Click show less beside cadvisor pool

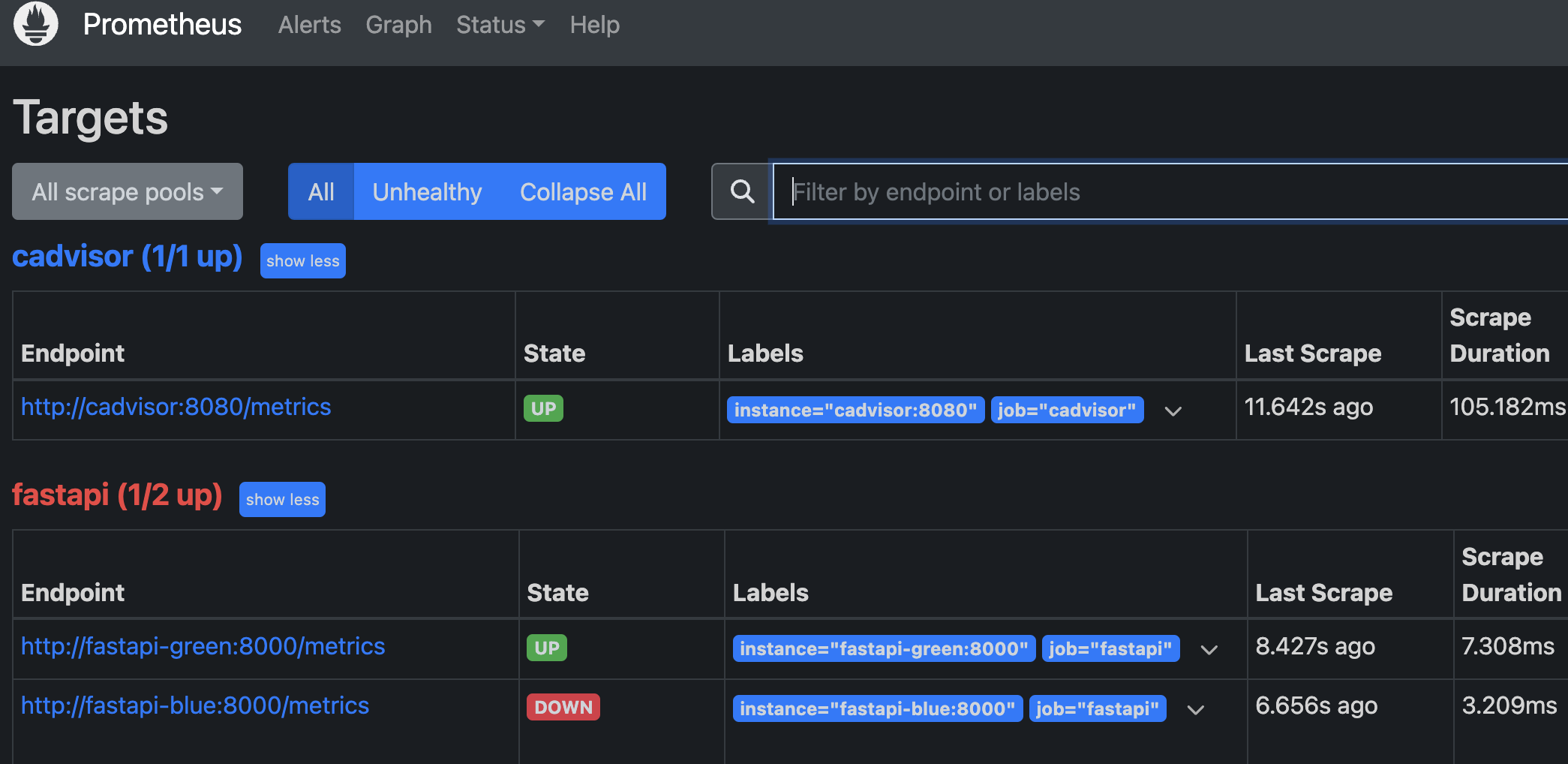point(302,260)
